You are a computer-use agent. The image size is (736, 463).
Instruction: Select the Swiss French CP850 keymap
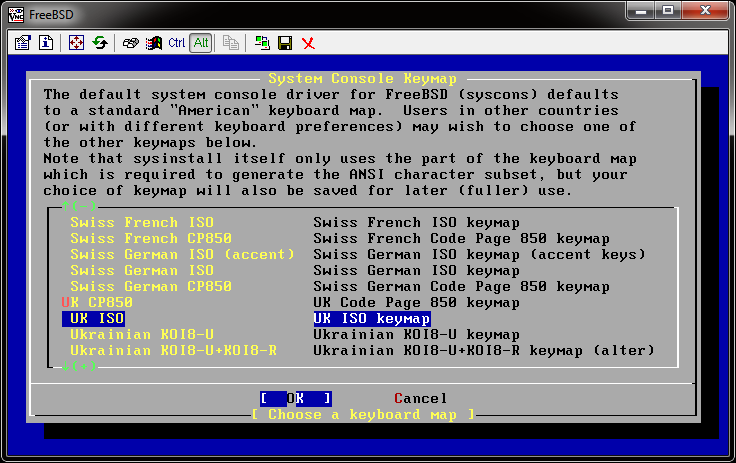click(151, 238)
